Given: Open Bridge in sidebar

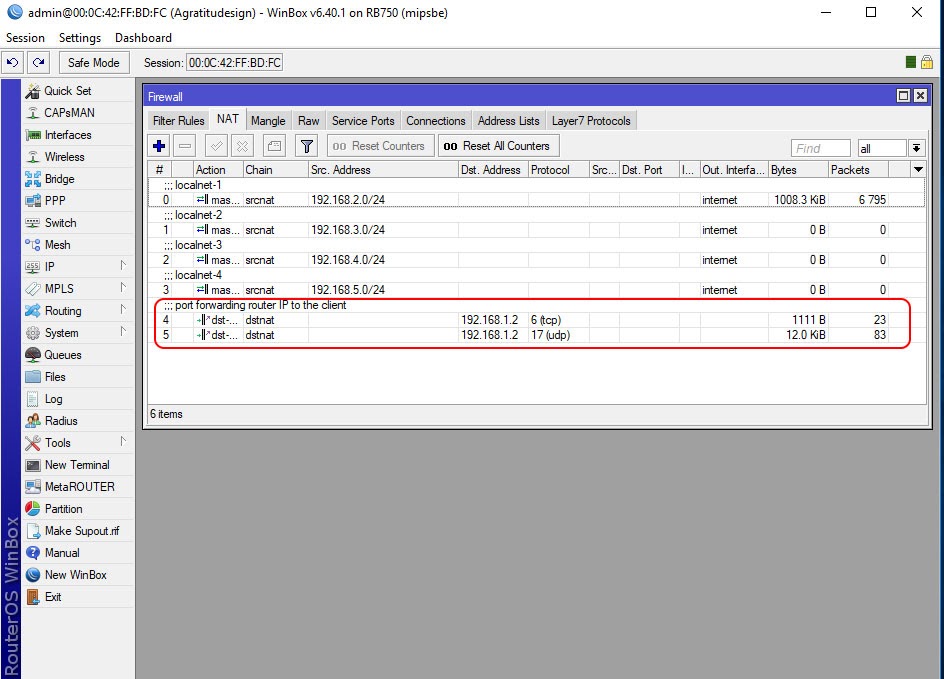Looking at the screenshot, I should point(78,179).
